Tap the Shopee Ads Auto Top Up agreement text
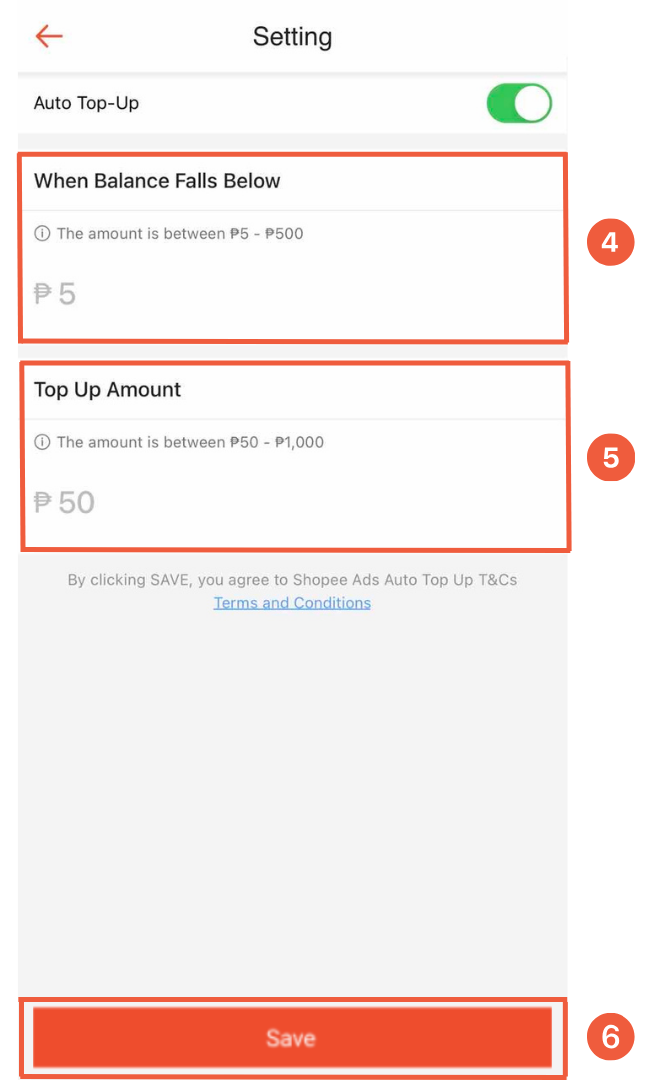 [292, 580]
